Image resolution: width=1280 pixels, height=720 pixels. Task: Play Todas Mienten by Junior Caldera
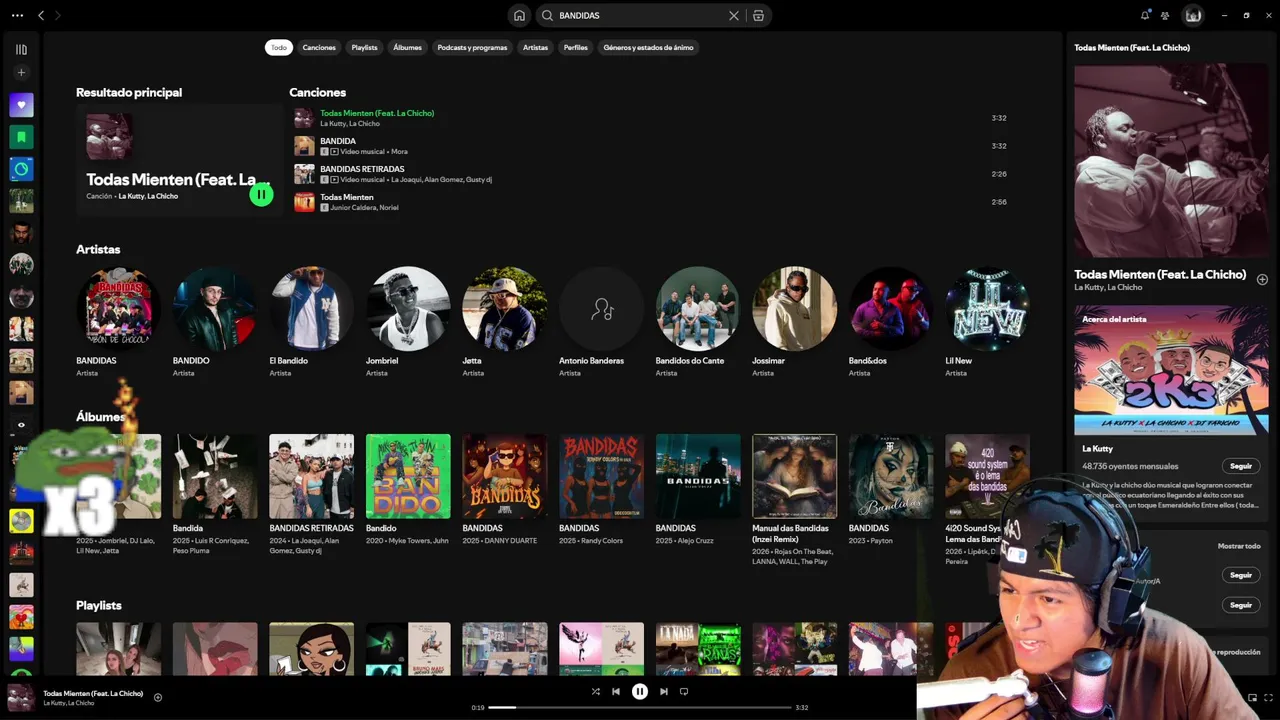pos(650,202)
